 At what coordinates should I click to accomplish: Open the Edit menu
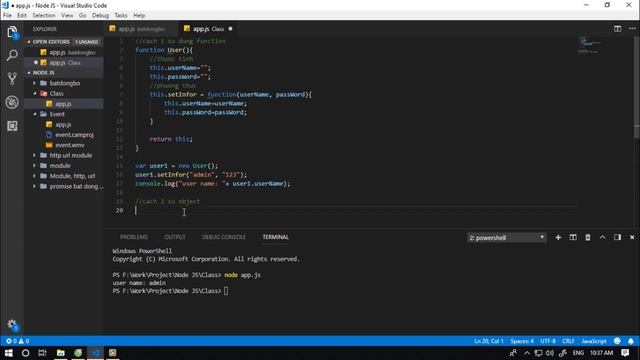coord(22,15)
